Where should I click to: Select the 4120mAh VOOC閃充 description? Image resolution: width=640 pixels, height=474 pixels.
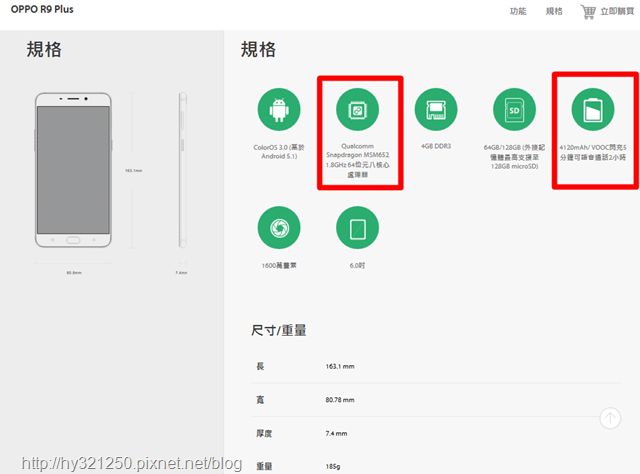[x=593, y=152]
